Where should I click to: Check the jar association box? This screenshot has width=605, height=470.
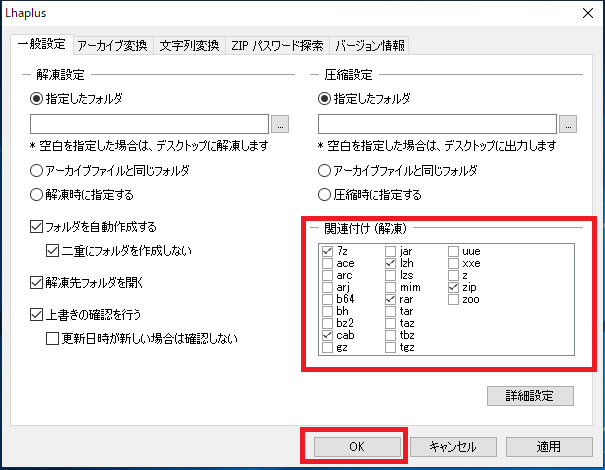click(390, 251)
